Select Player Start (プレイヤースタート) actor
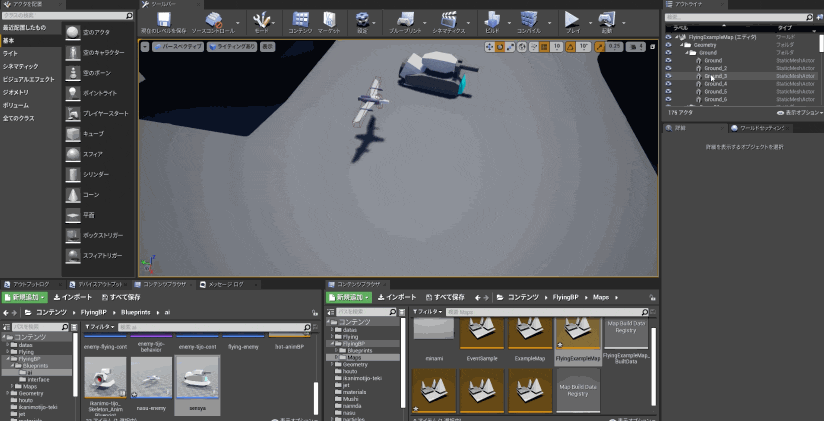 [x=96, y=114]
